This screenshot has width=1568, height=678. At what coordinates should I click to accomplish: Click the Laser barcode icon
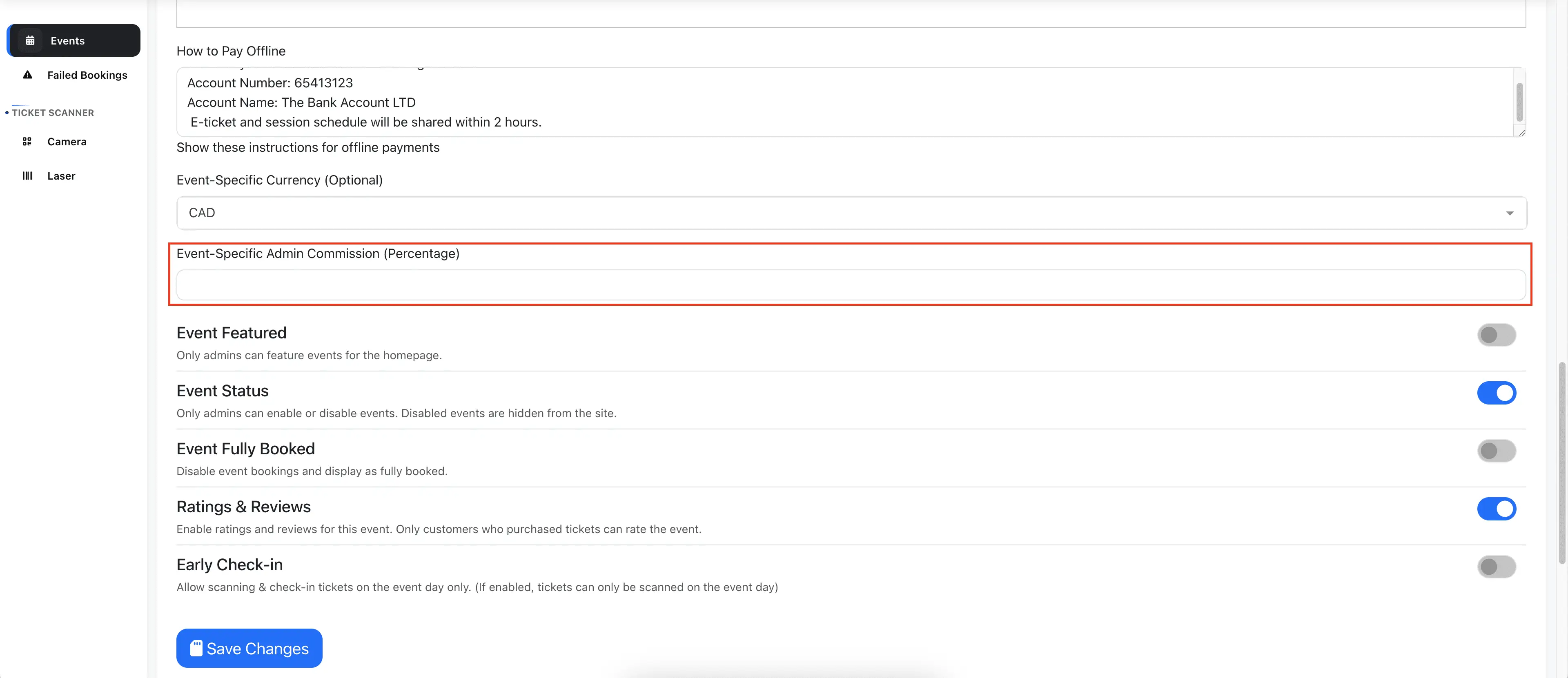coord(27,176)
